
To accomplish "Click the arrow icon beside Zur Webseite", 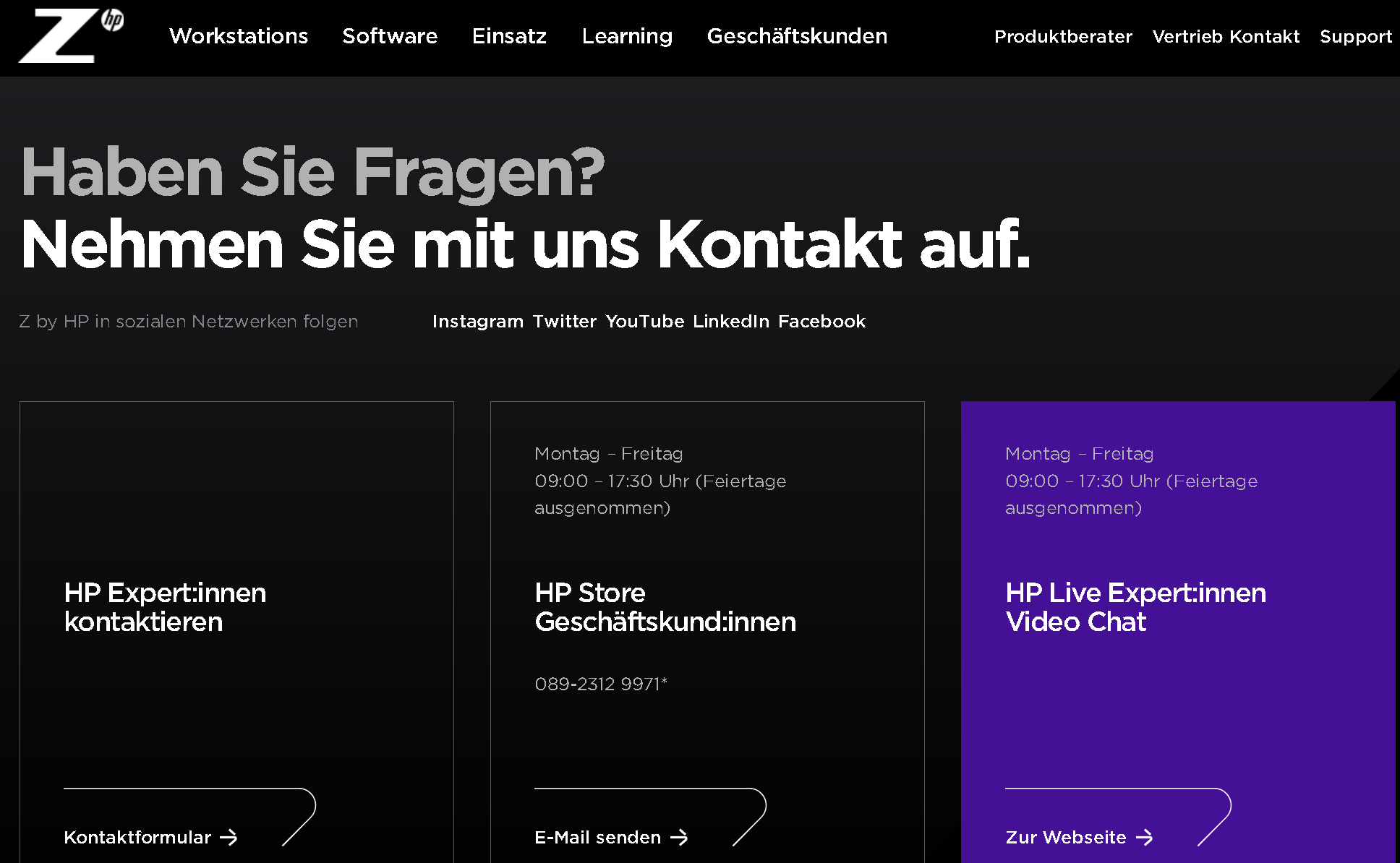I will (1144, 837).
